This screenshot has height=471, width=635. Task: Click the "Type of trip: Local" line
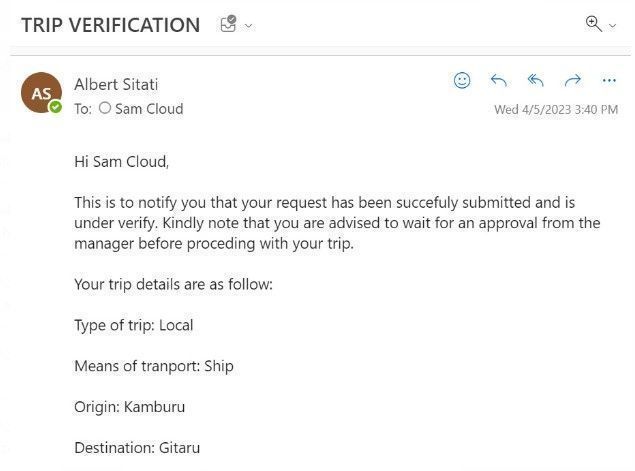pos(133,325)
